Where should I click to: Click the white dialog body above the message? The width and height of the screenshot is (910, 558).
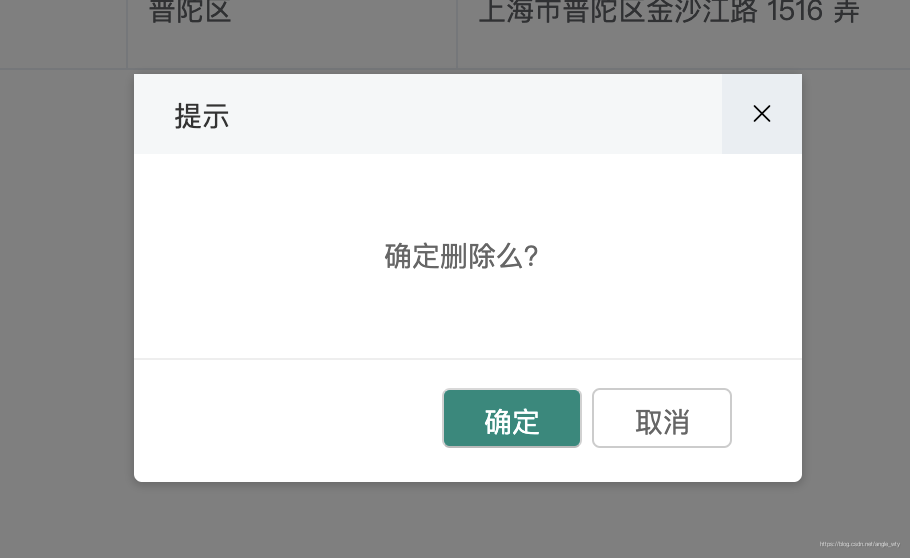[468, 197]
